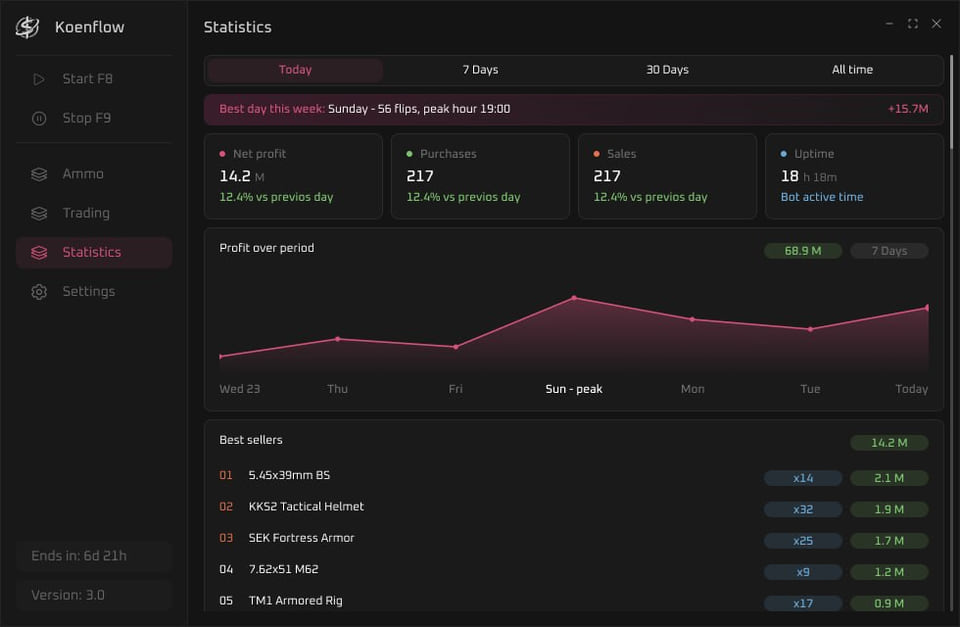Click the Bot active time link

pos(822,197)
